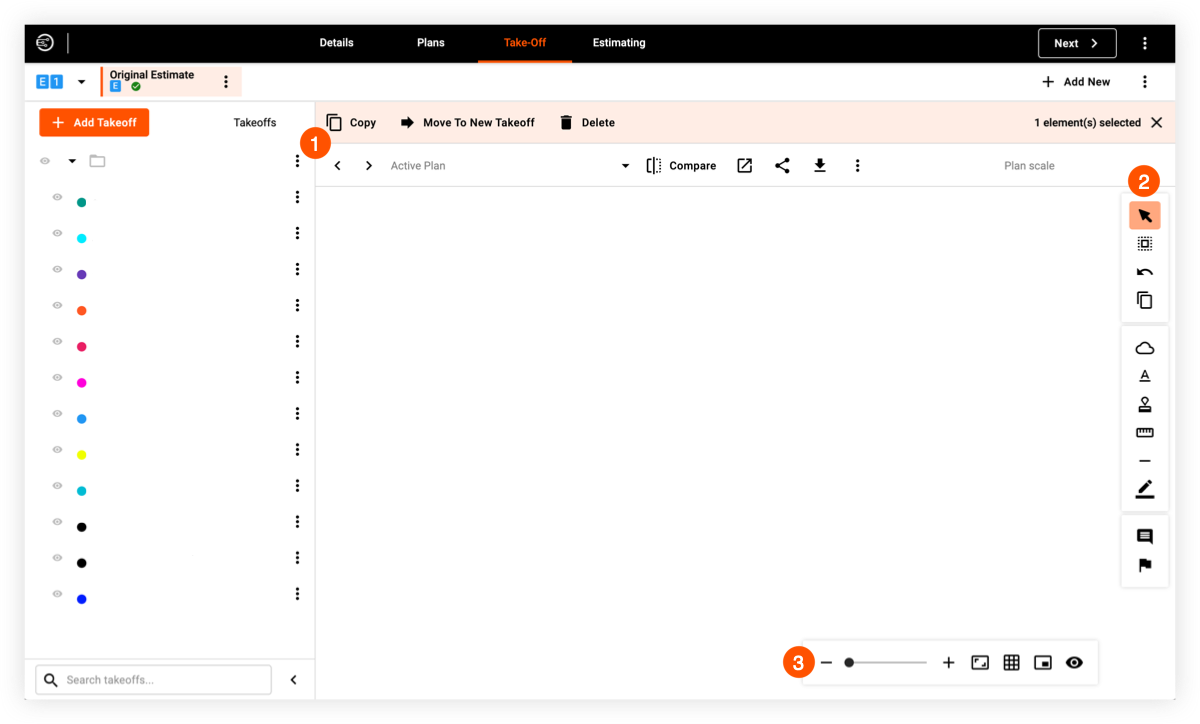Click the Add Takeoff button
Image resolution: width=1200 pixels, height=724 pixels.
(94, 122)
